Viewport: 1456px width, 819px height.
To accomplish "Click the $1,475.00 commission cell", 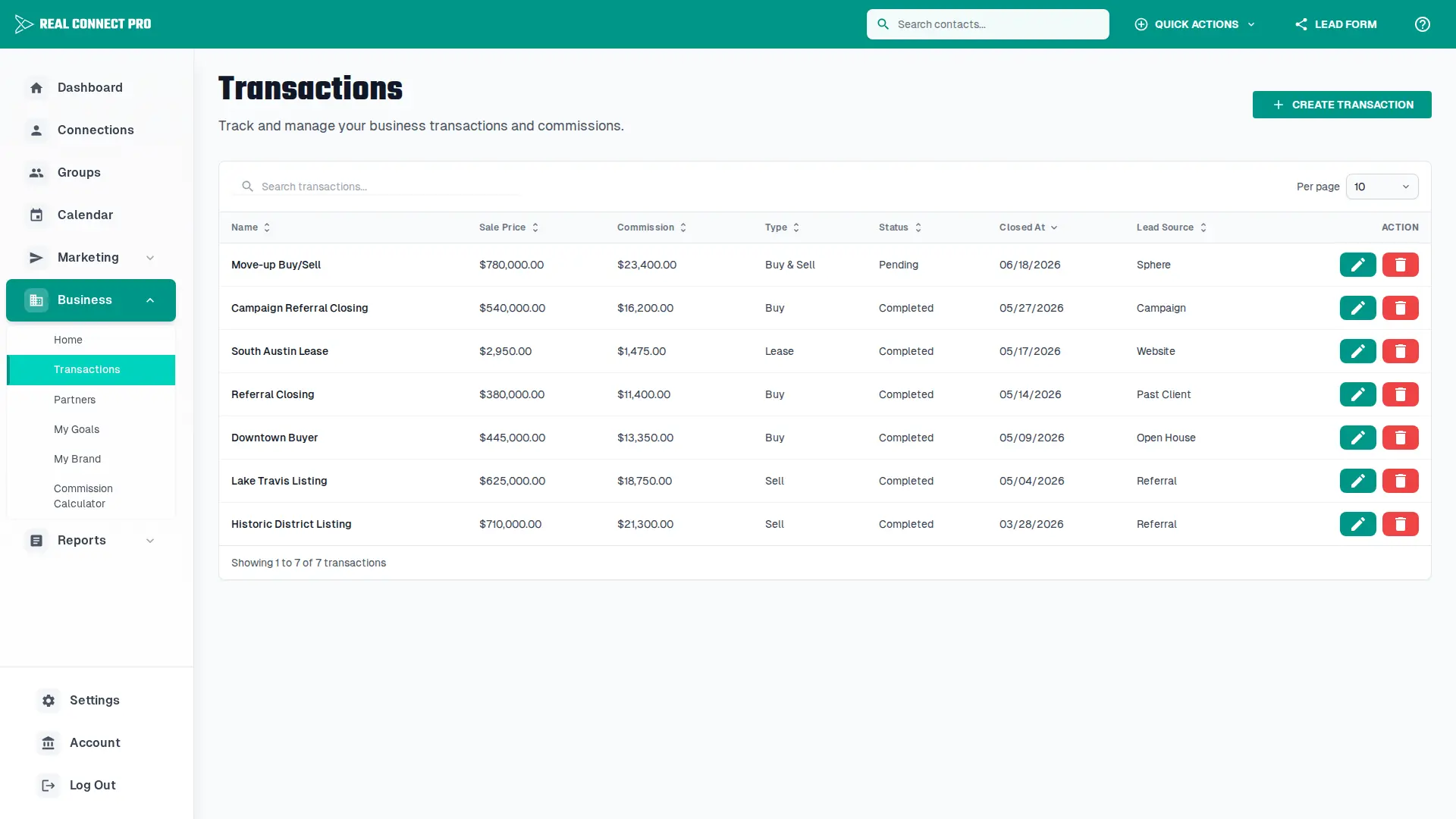I will click(642, 351).
